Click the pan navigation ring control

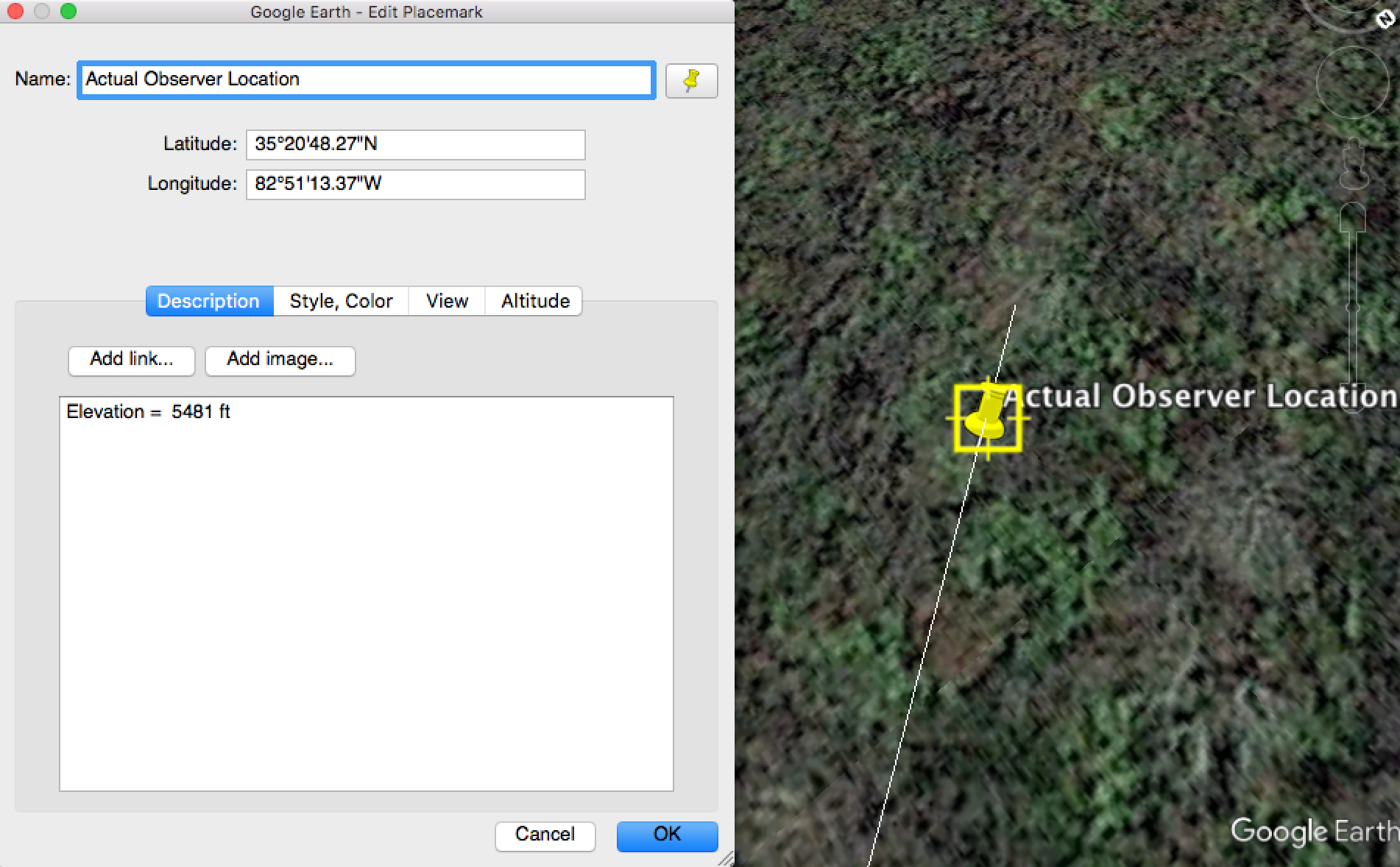[x=1352, y=82]
